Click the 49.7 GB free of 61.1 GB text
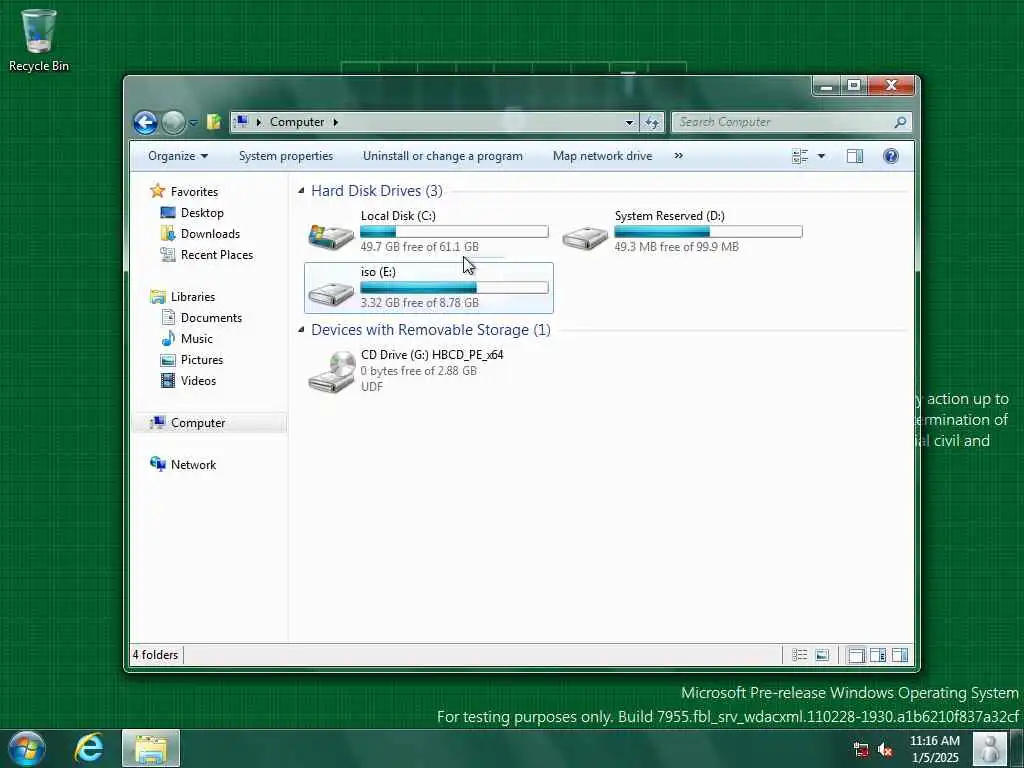Viewport: 1024px width, 768px height. tap(419, 247)
